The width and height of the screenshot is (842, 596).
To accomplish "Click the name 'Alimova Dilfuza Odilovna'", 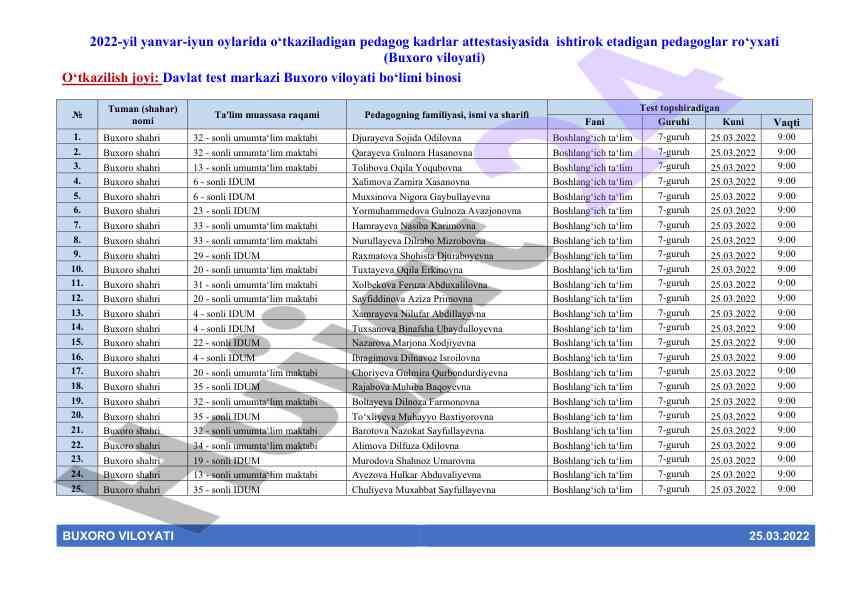I will coord(405,446).
